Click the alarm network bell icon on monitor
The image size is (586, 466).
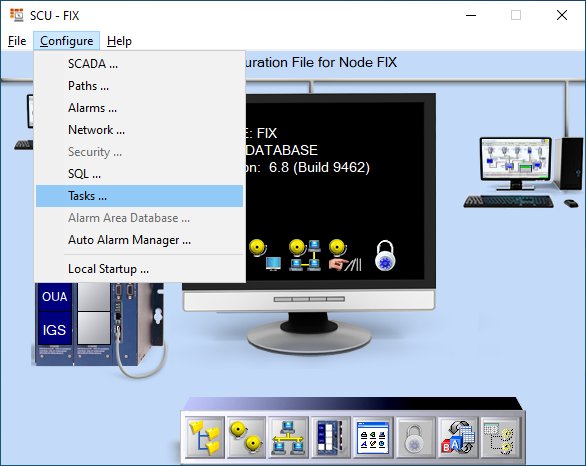point(305,255)
